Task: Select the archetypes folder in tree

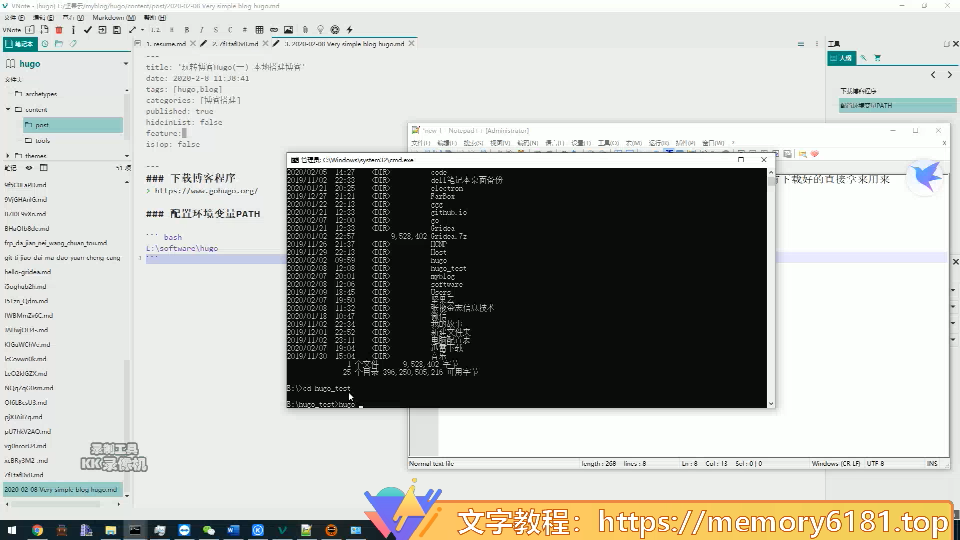Action: point(41,94)
